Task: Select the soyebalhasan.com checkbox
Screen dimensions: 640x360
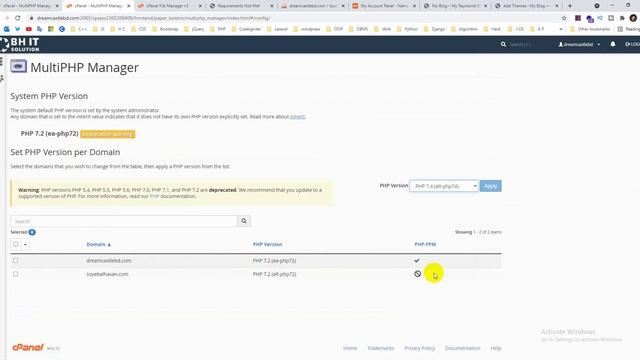Action: (x=16, y=274)
